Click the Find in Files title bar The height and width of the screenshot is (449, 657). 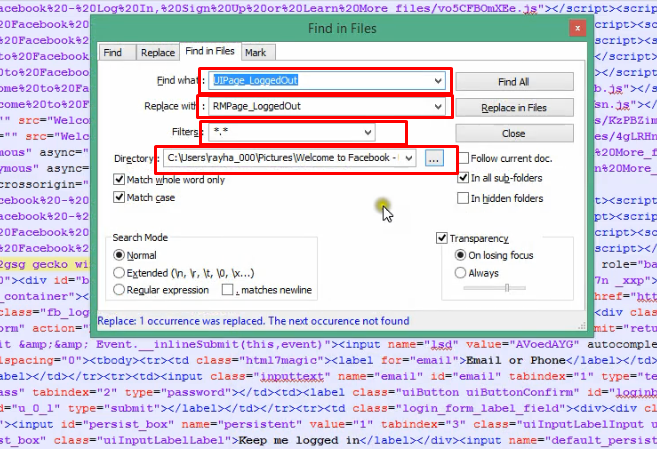[342, 28]
